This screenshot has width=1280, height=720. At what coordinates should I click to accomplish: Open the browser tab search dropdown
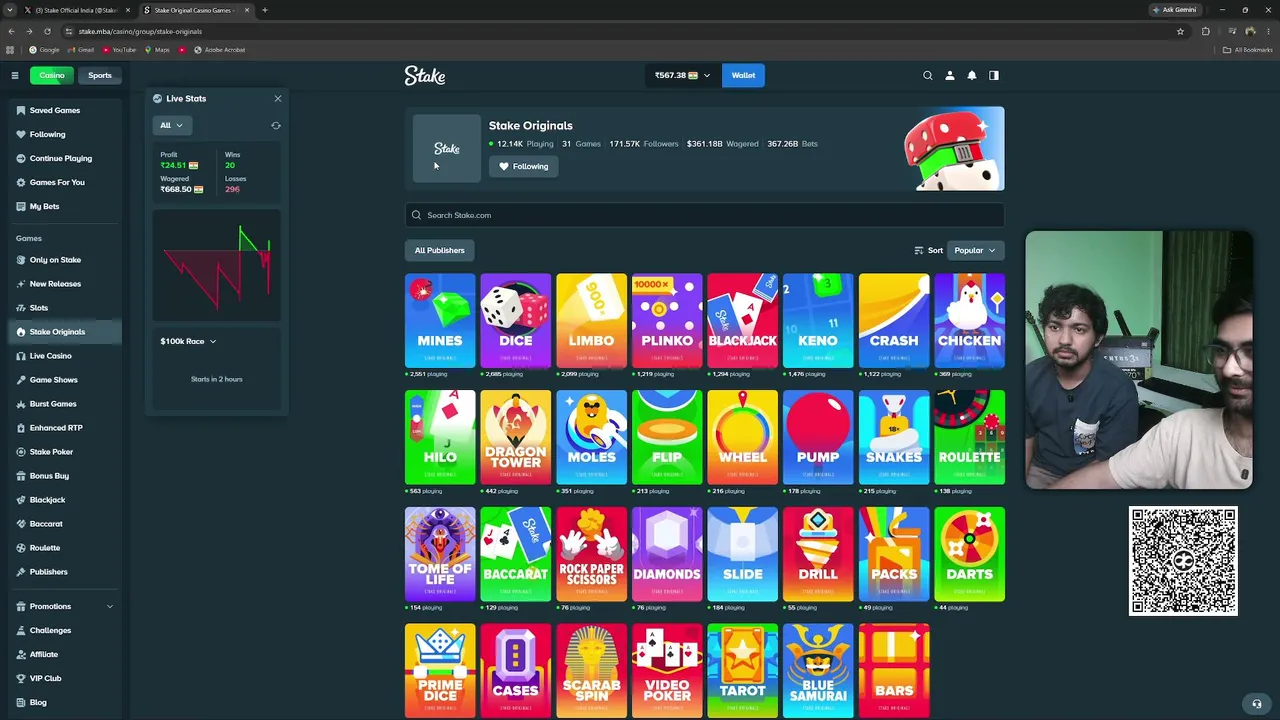point(9,10)
